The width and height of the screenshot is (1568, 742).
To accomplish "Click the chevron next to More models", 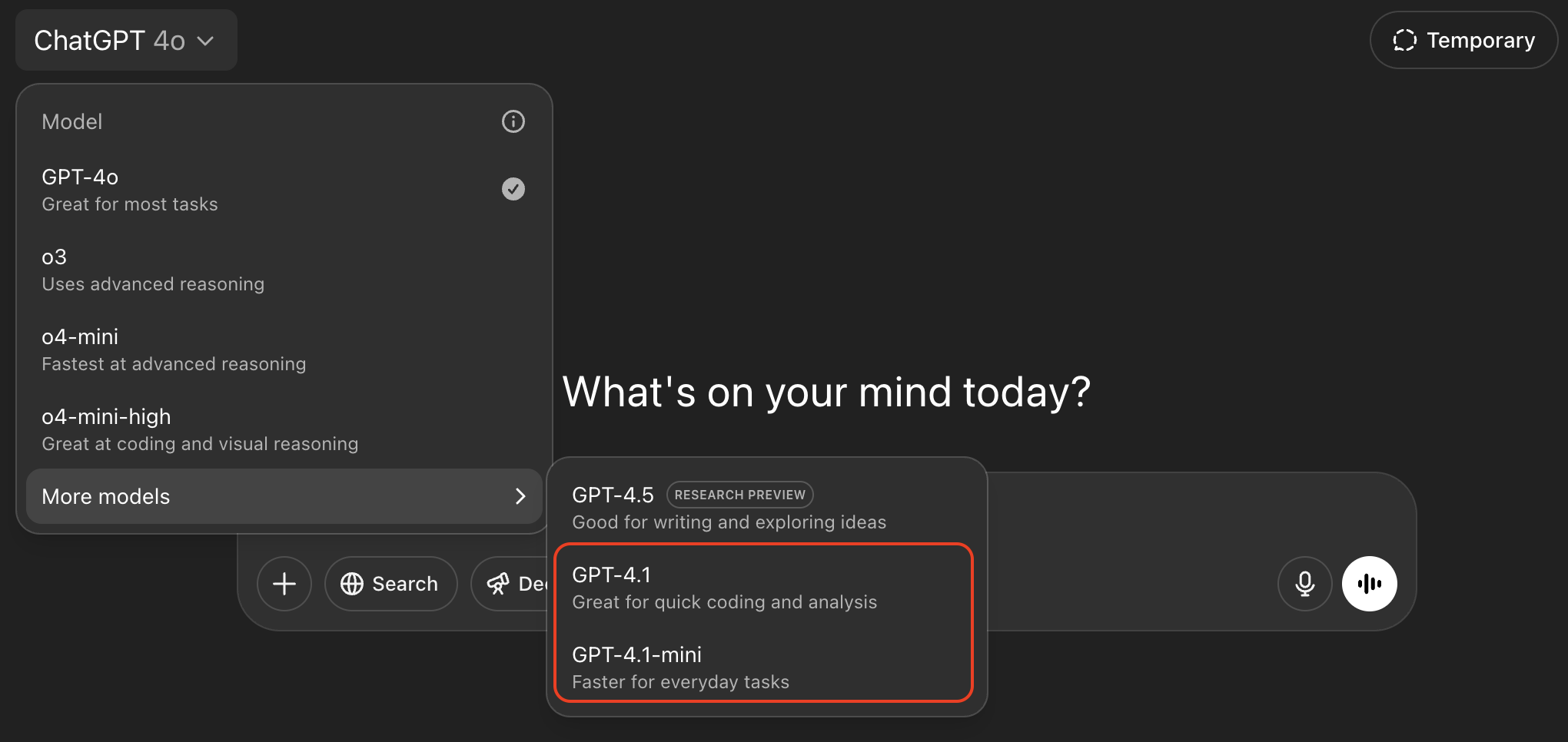I will [x=520, y=496].
